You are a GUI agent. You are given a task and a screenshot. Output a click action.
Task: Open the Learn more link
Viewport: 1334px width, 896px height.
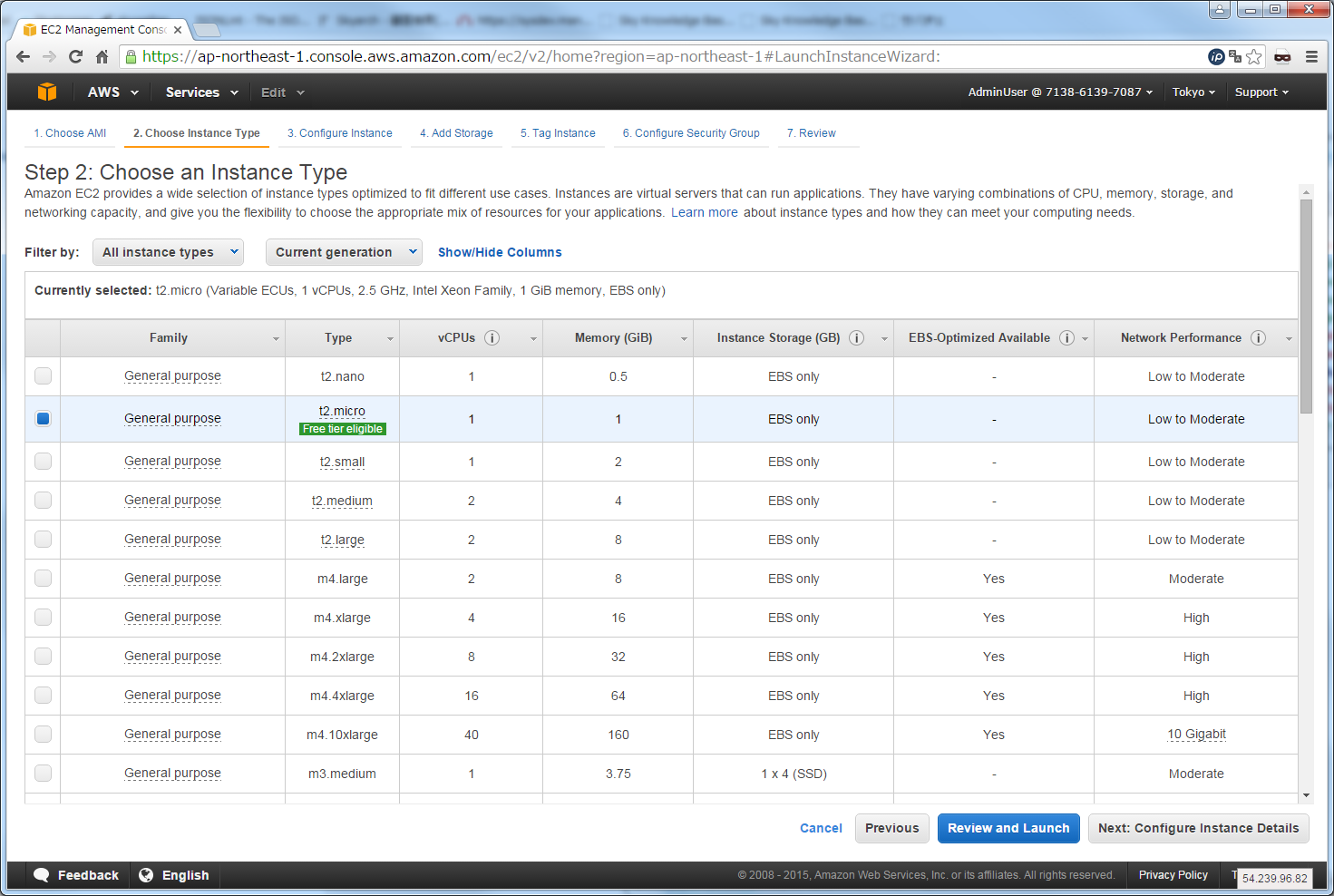[x=705, y=212]
